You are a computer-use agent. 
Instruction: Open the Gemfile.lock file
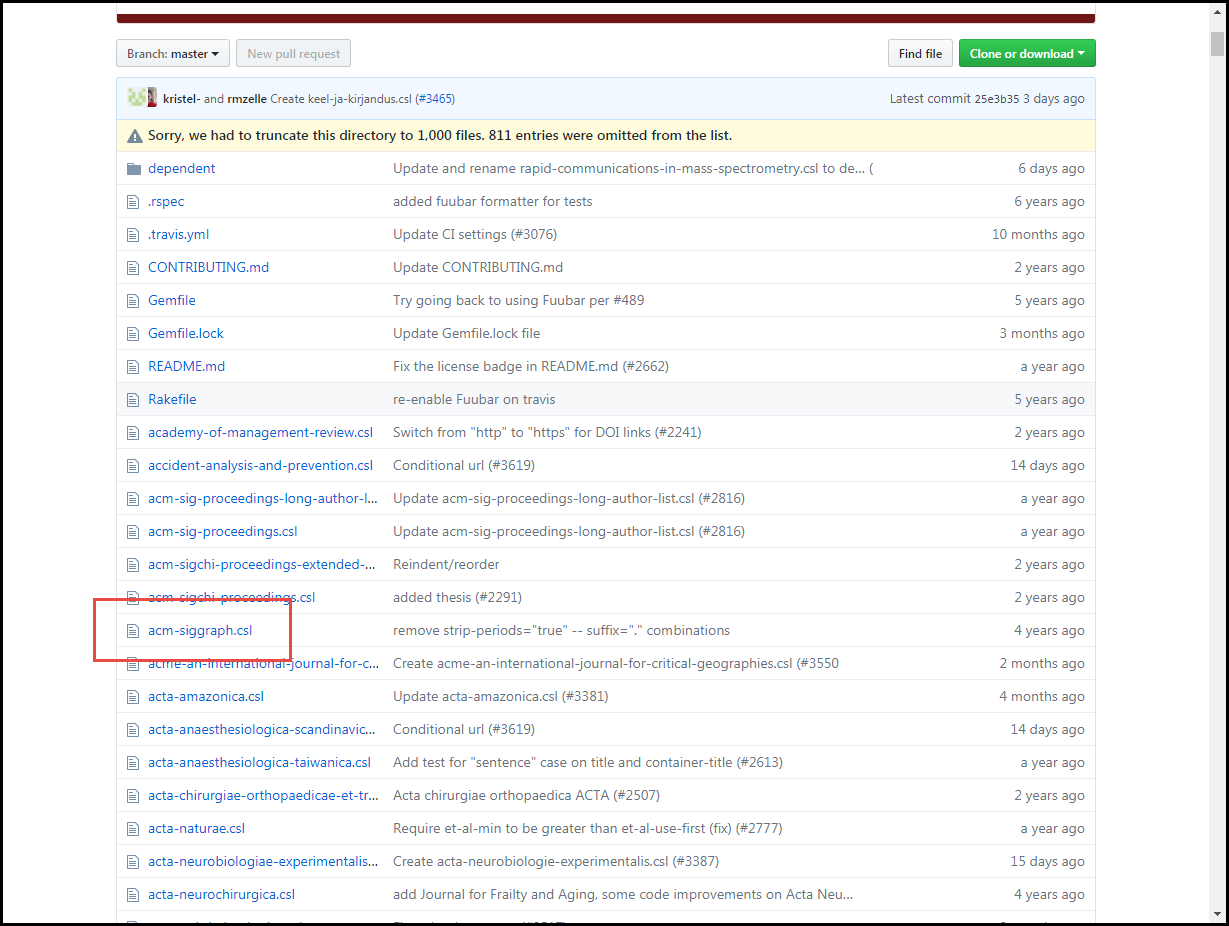[186, 333]
